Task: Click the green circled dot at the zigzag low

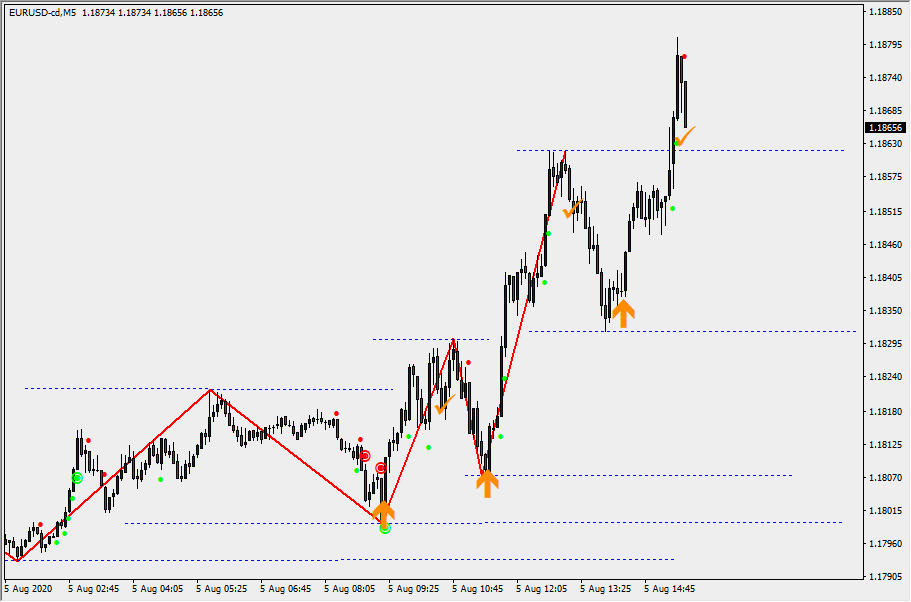Action: pos(385,528)
